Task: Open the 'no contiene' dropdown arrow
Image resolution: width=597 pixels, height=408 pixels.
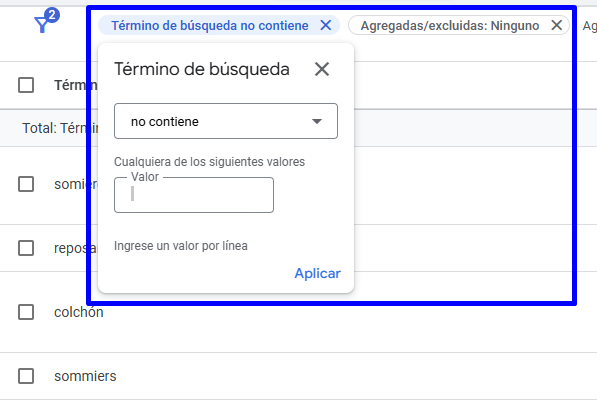Action: (317, 121)
